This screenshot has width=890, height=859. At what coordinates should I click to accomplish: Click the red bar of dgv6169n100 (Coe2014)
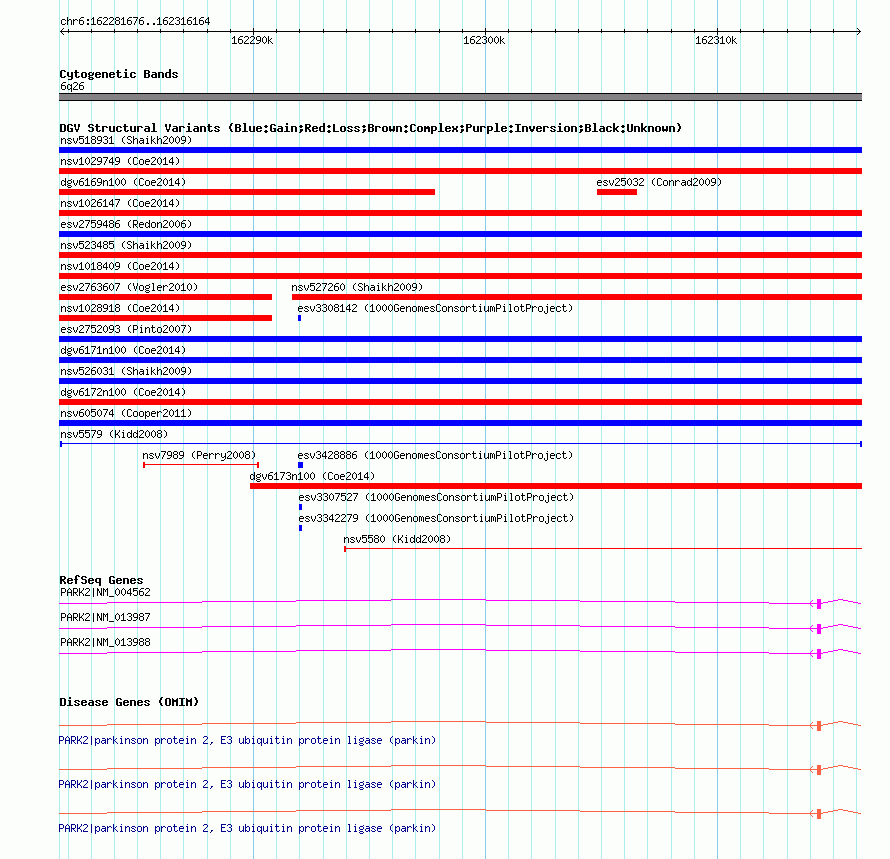point(247,192)
